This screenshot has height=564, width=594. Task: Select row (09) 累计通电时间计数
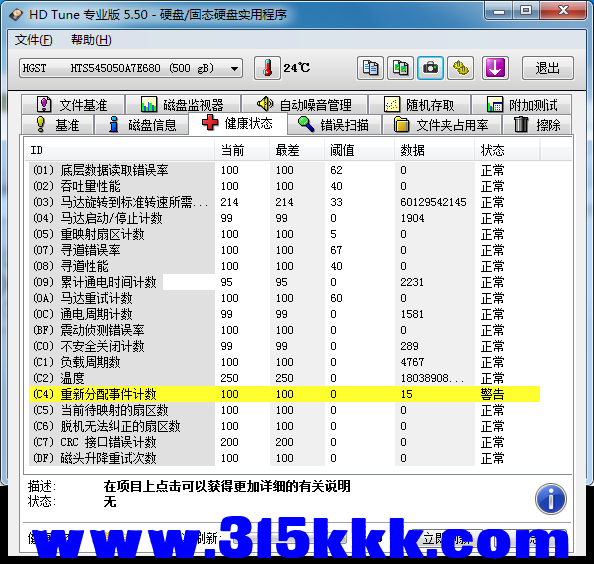(284, 282)
